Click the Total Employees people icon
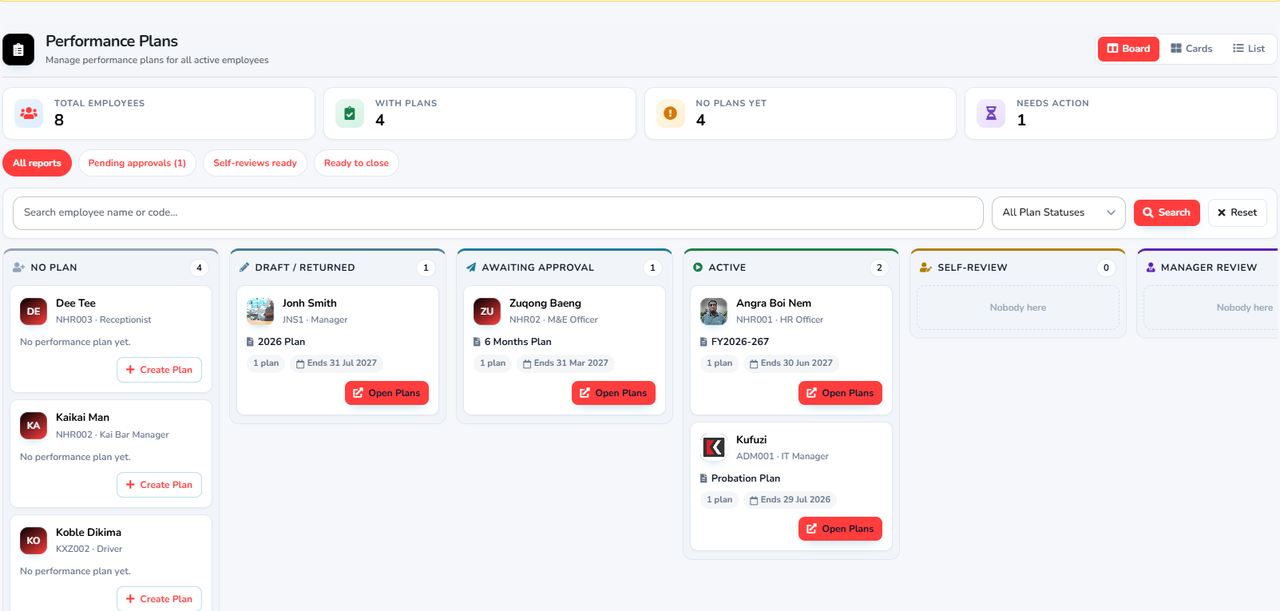 (x=29, y=113)
